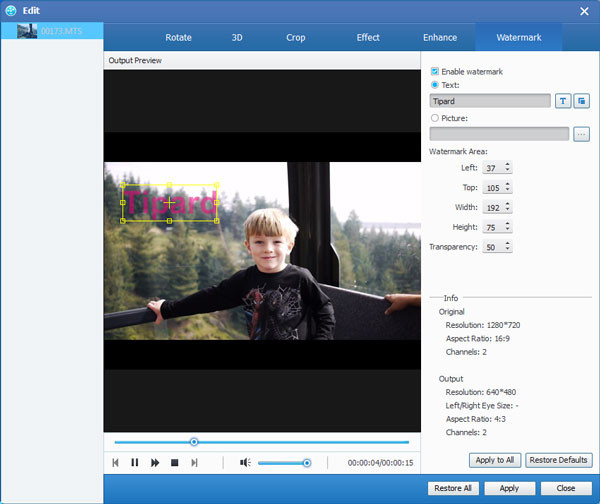Screen dimensions: 600x504
Task: Uncheck Enable watermark checkbox
Action: pyautogui.click(x=435, y=72)
